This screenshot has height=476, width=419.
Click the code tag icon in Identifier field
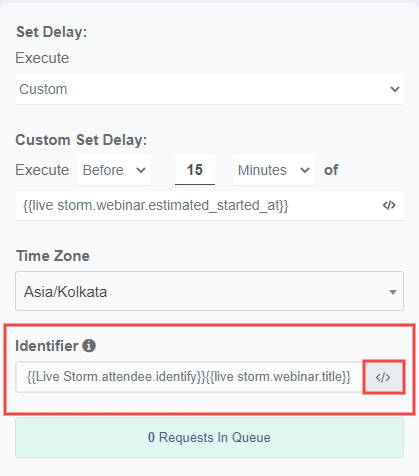coord(383,377)
